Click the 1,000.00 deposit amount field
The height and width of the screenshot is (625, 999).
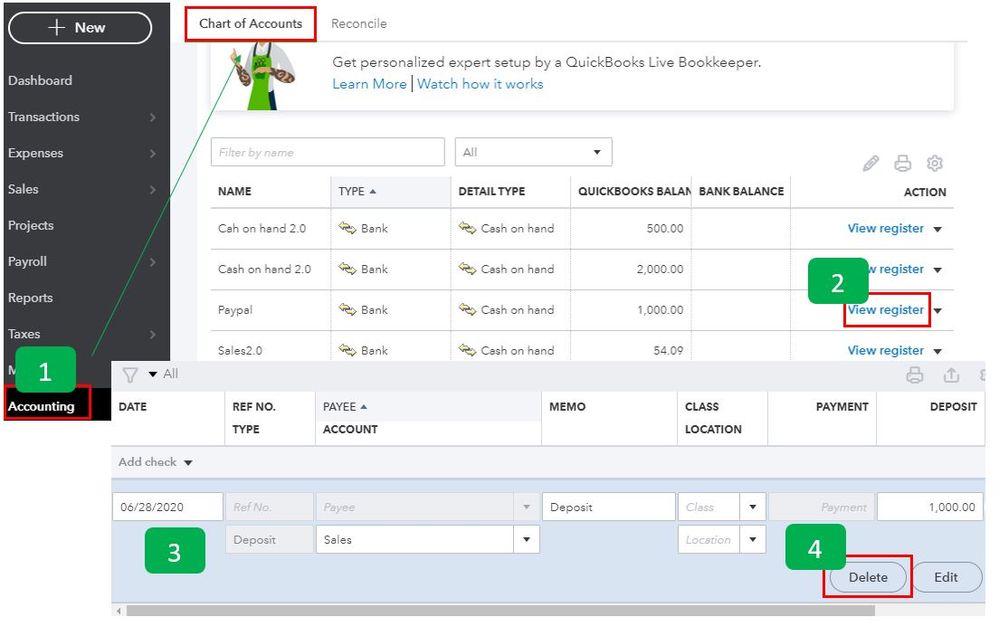coord(930,507)
